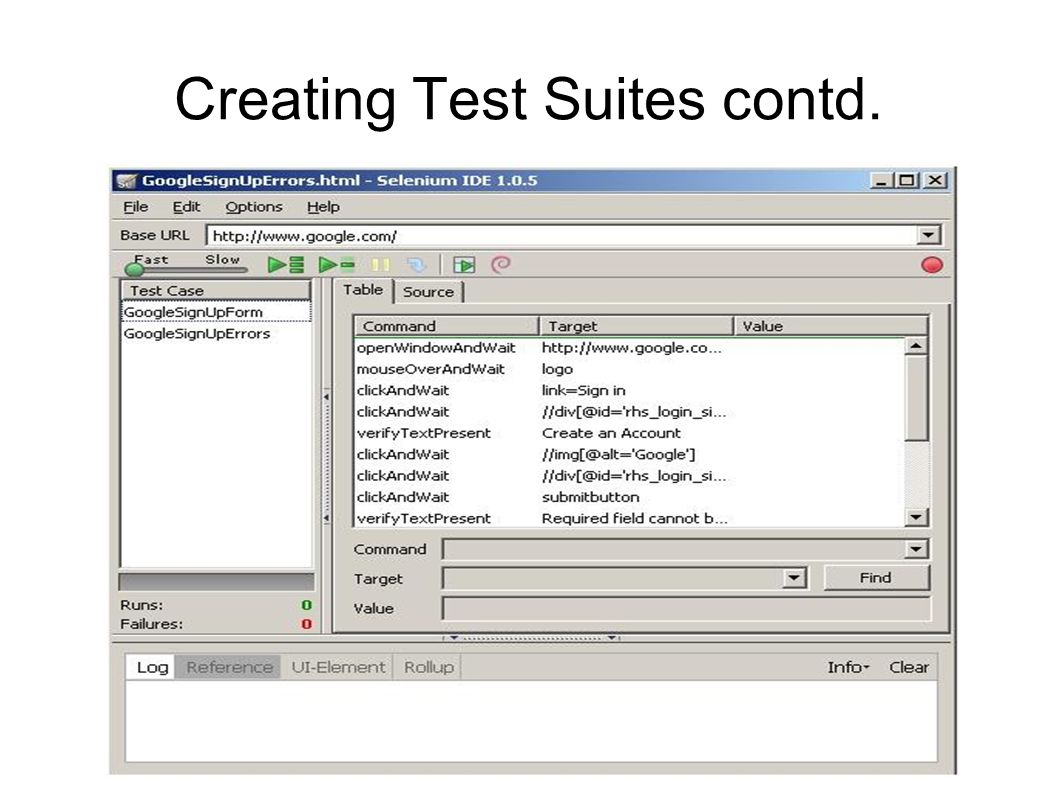
Task: Select the submitbutton target row
Action: 630,497
